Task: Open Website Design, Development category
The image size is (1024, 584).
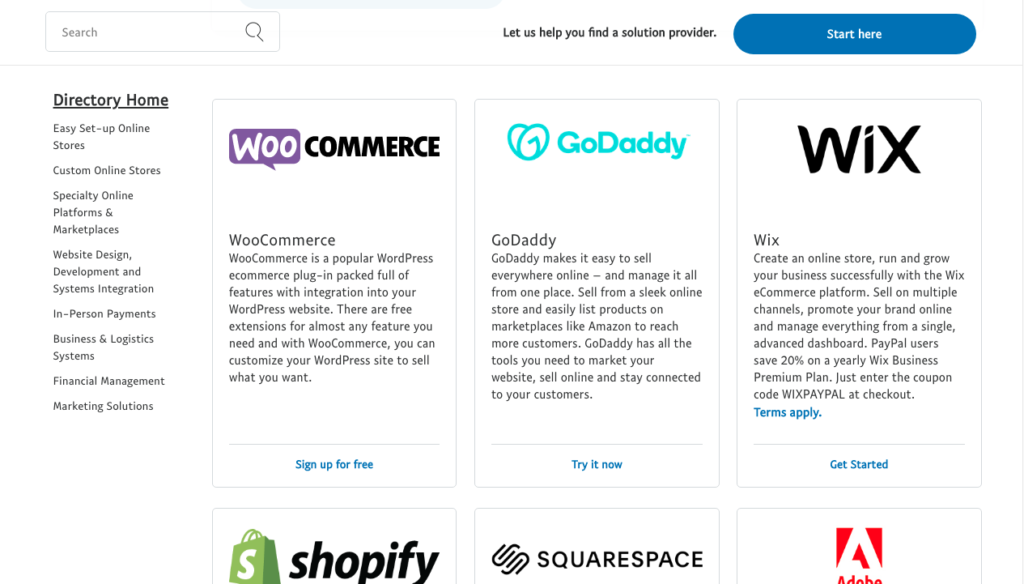Action: tap(103, 271)
